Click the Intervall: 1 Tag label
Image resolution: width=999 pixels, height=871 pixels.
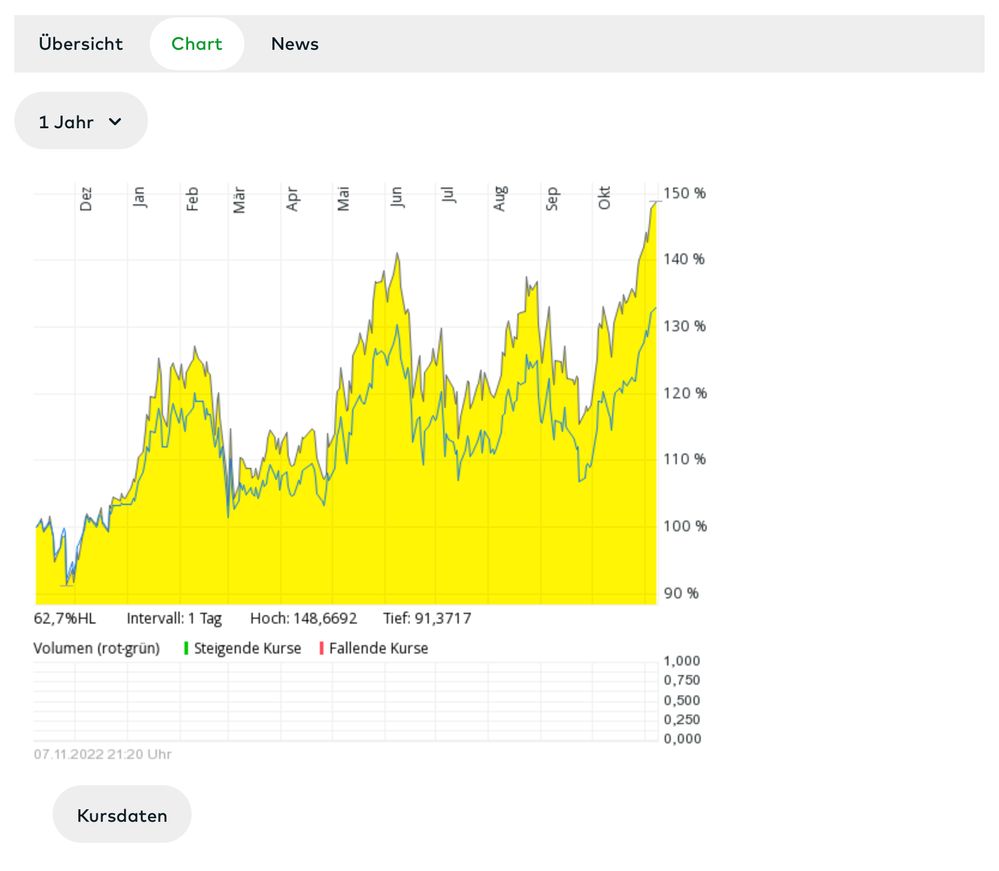pos(174,618)
